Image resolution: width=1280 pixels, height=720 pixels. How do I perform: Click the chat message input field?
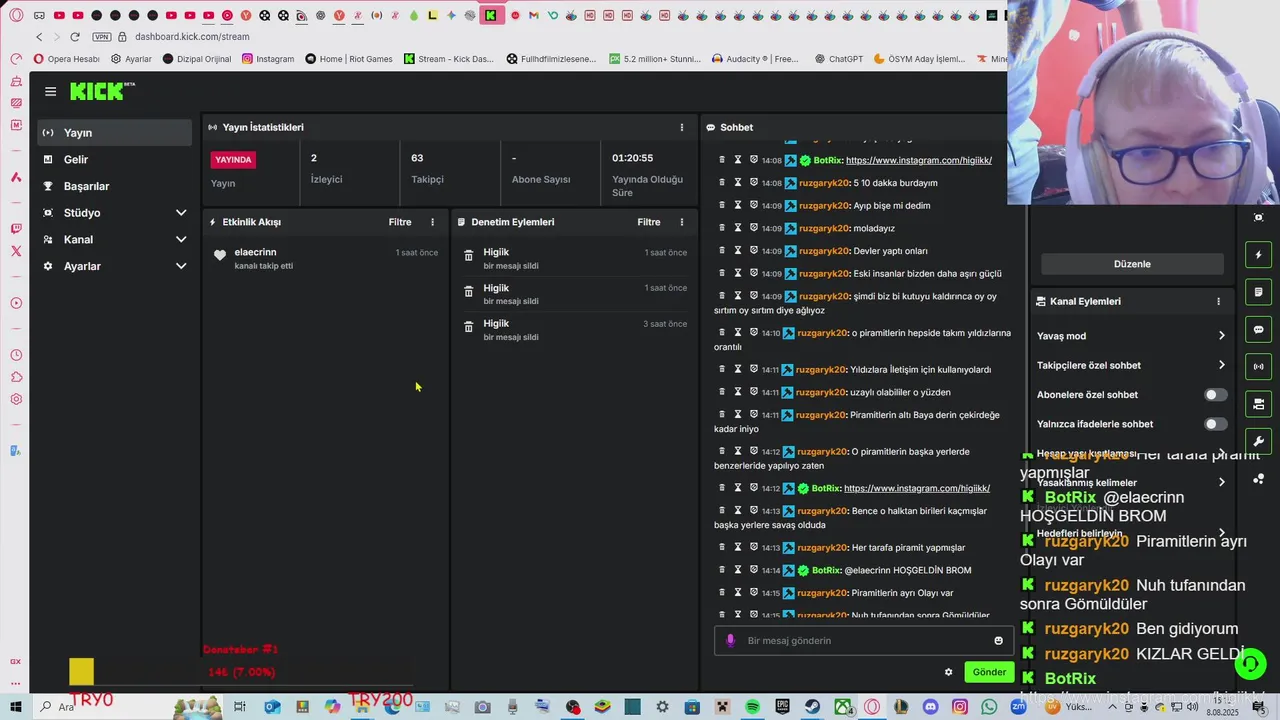pos(862,640)
